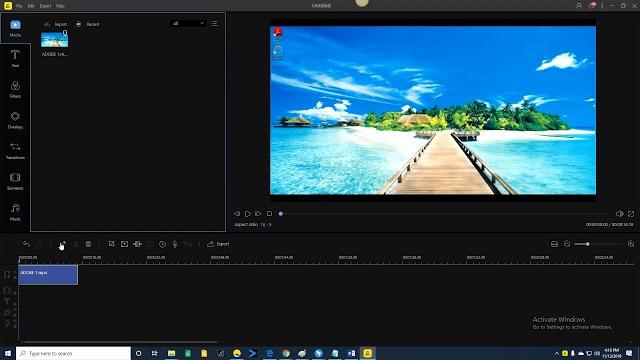The image size is (640, 360).
Task: Open Google Chrome from the taskbar
Action: (286, 353)
